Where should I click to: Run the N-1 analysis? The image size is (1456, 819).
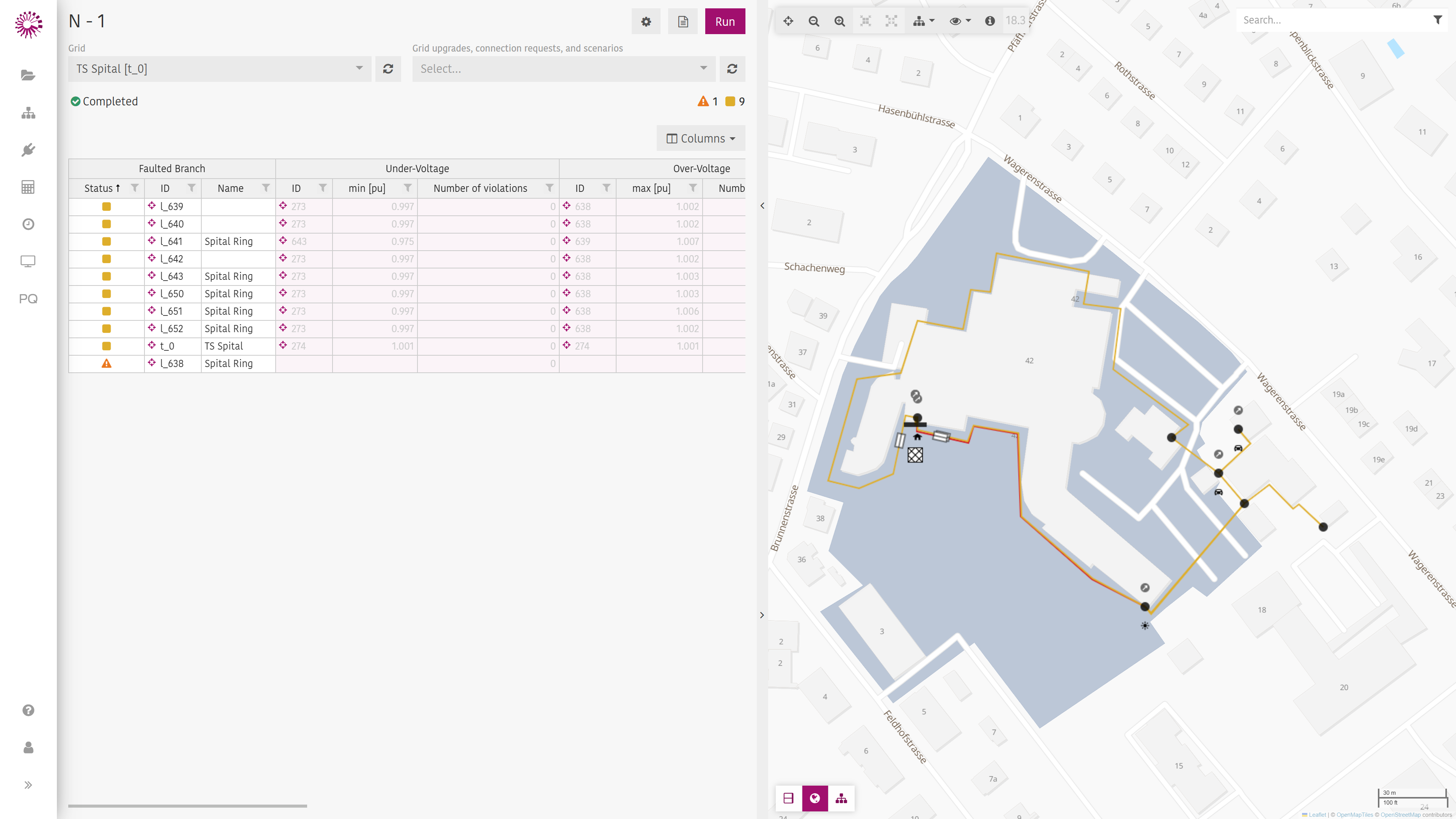pyautogui.click(x=725, y=22)
